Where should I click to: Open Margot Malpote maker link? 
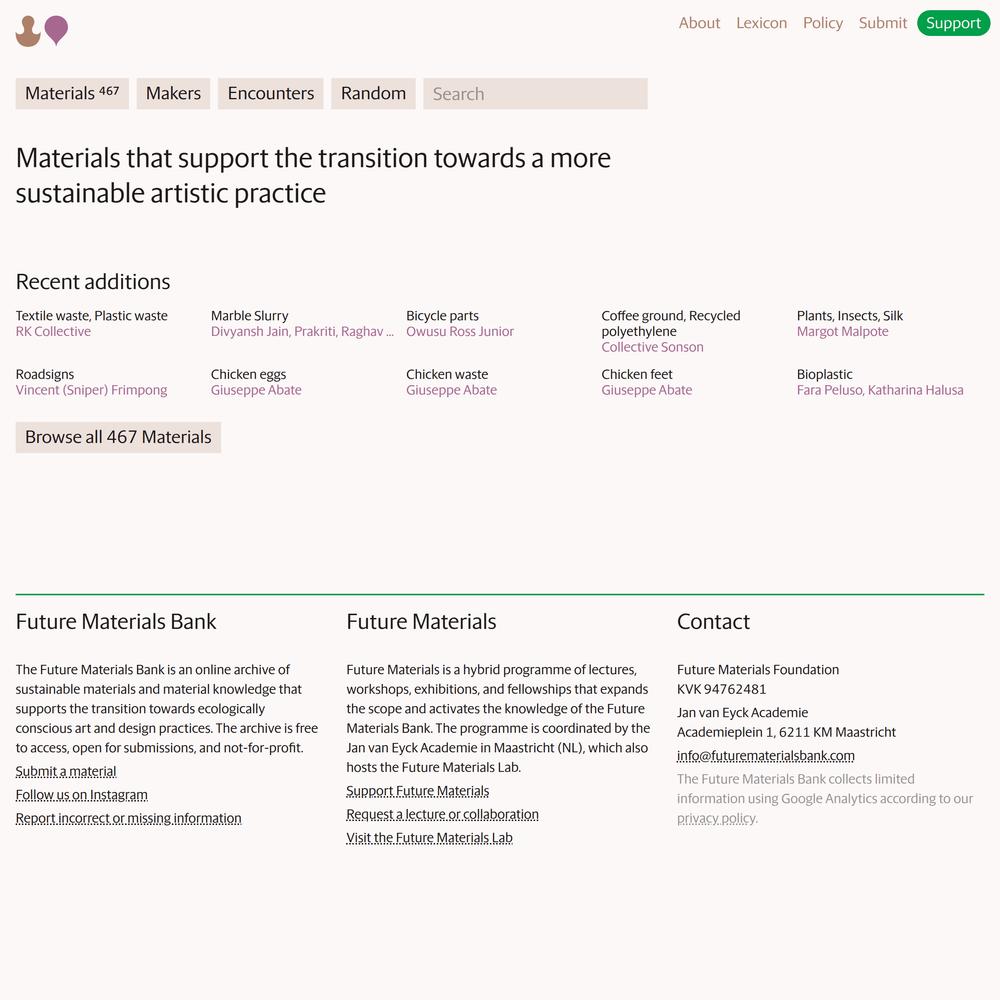click(x=842, y=332)
